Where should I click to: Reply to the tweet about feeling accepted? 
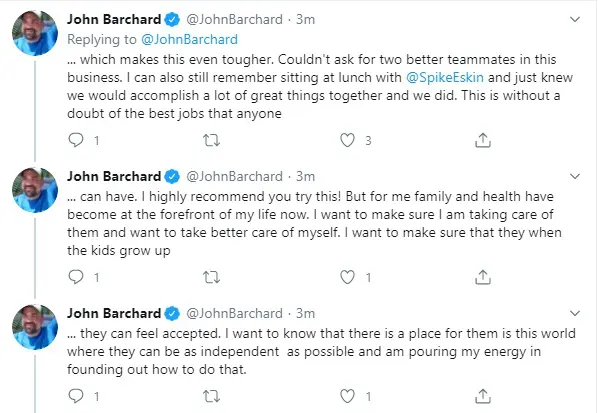coord(76,396)
